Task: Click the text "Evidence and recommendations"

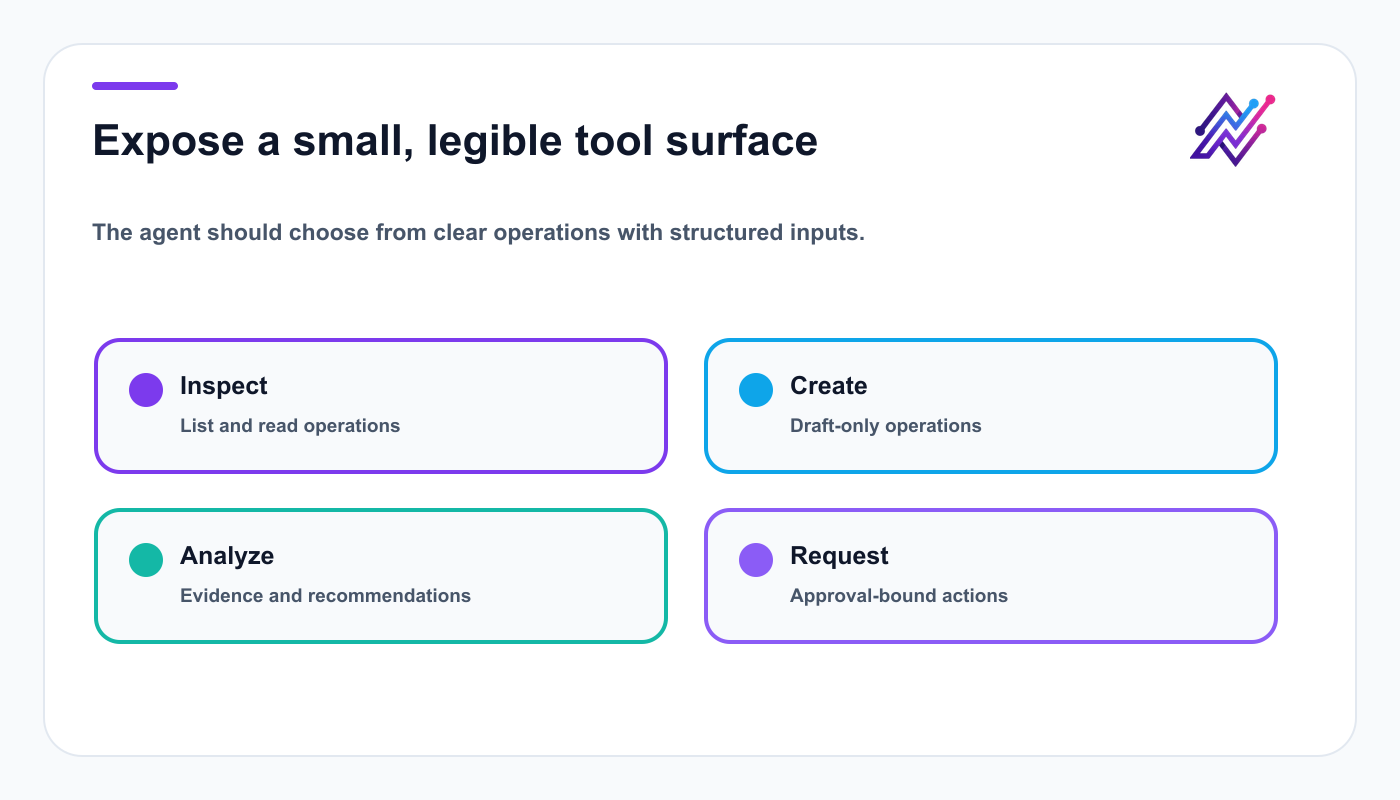Action: [325, 596]
